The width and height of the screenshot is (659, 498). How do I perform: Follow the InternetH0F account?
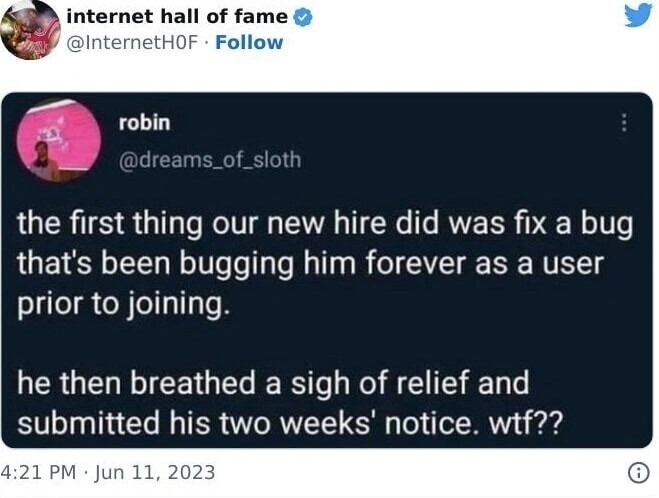(x=249, y=42)
